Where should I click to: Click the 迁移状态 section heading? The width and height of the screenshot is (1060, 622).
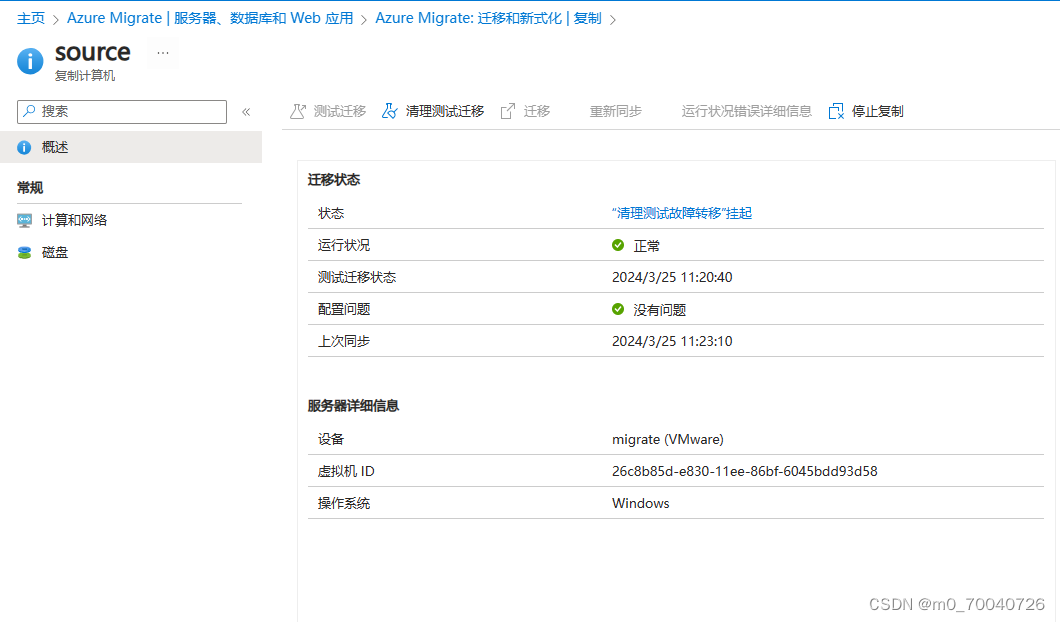[333, 180]
